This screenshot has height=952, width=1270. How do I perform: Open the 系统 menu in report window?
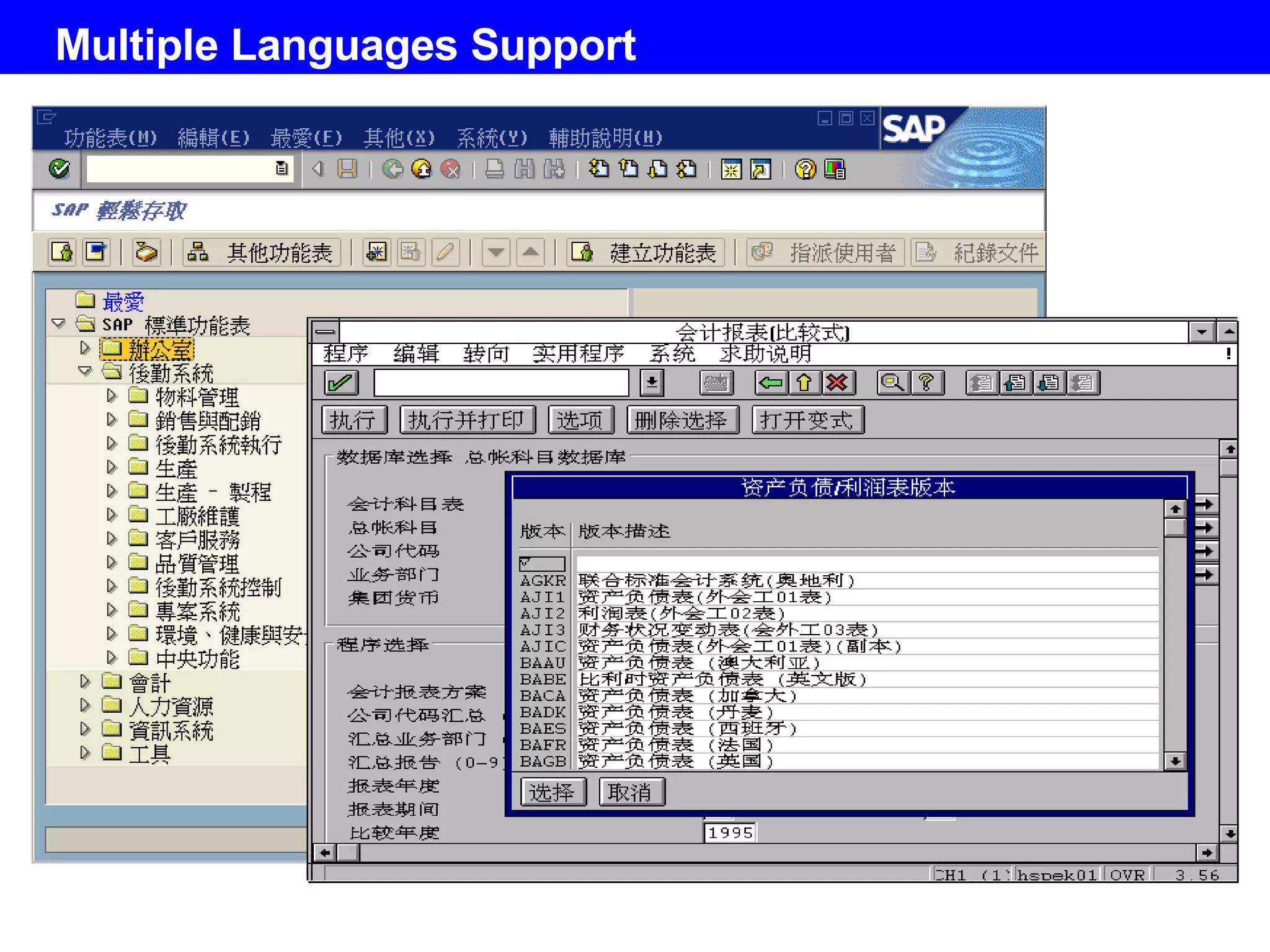click(x=672, y=354)
